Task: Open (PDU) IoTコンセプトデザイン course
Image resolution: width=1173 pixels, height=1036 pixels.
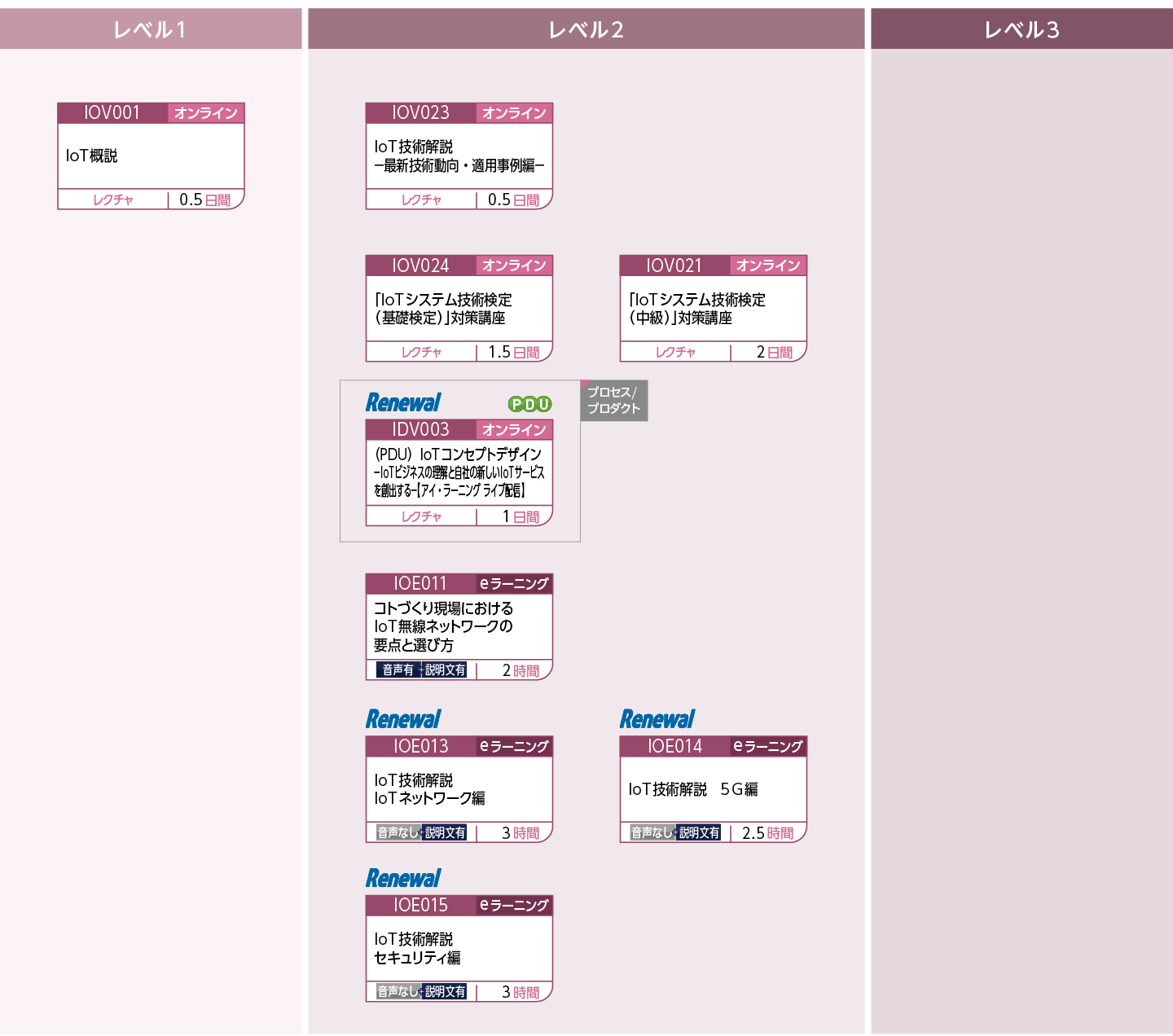Action: 459,472
